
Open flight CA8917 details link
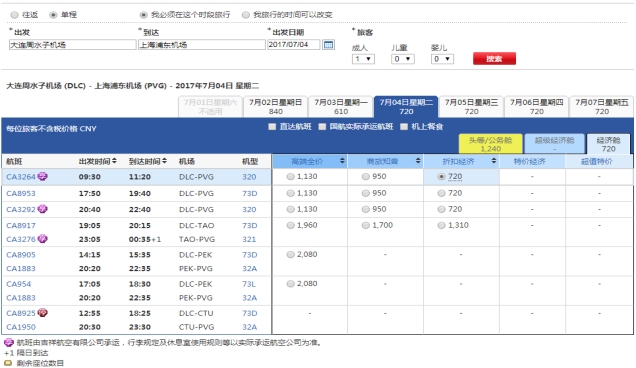pos(21,226)
